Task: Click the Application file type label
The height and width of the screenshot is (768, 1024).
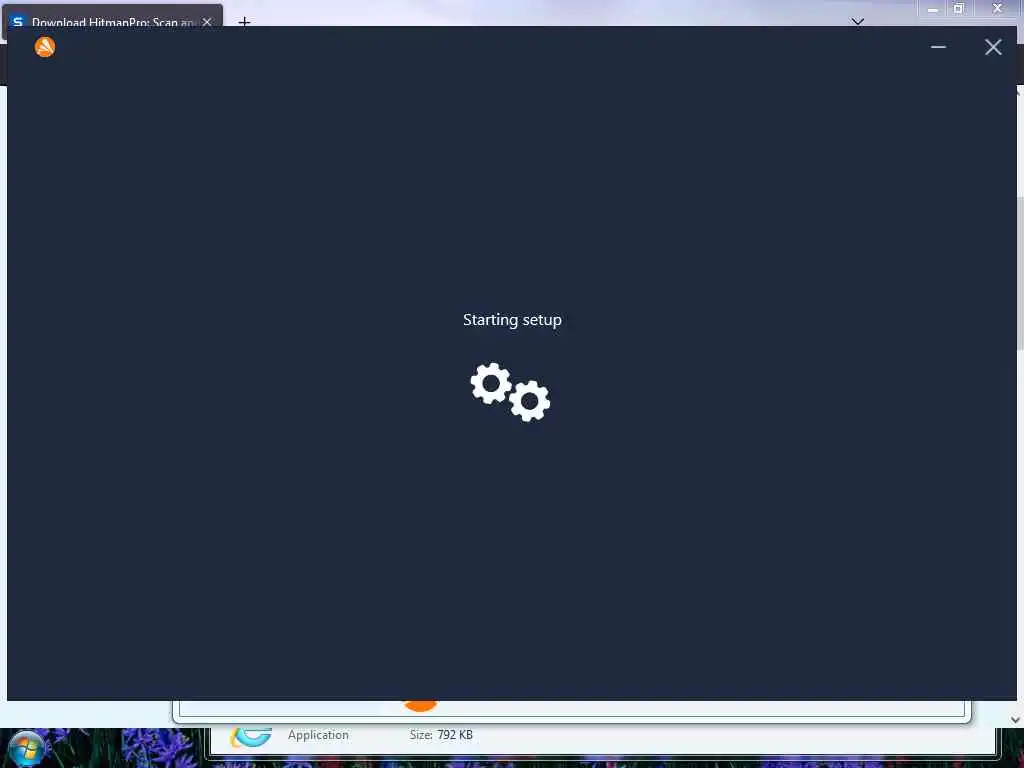Action: 318,735
